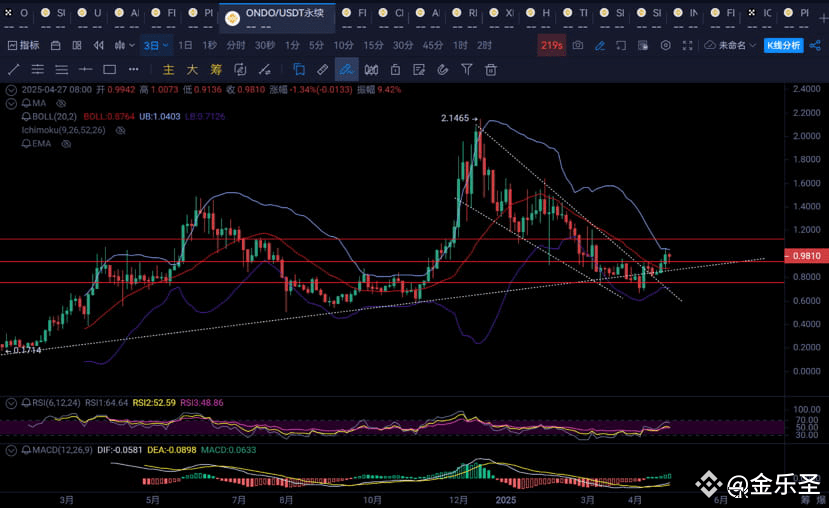Click the filter funnel icon

tap(466, 69)
